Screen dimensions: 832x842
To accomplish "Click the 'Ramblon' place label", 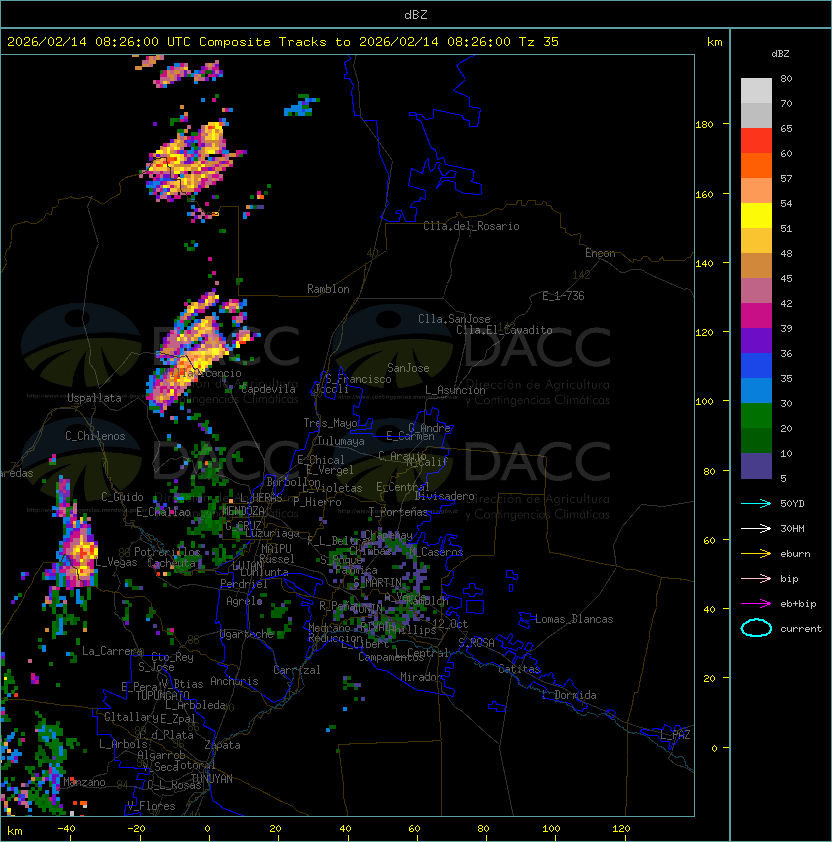I will (328, 289).
